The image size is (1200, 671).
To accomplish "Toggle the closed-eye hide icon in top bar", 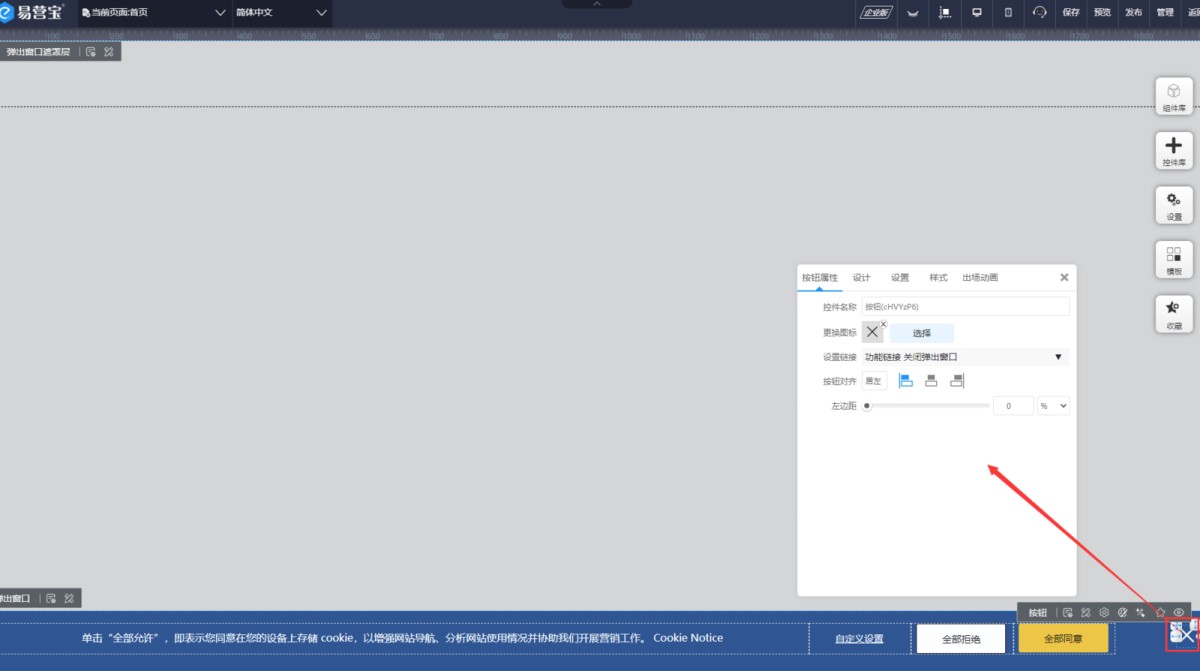I will (912, 13).
